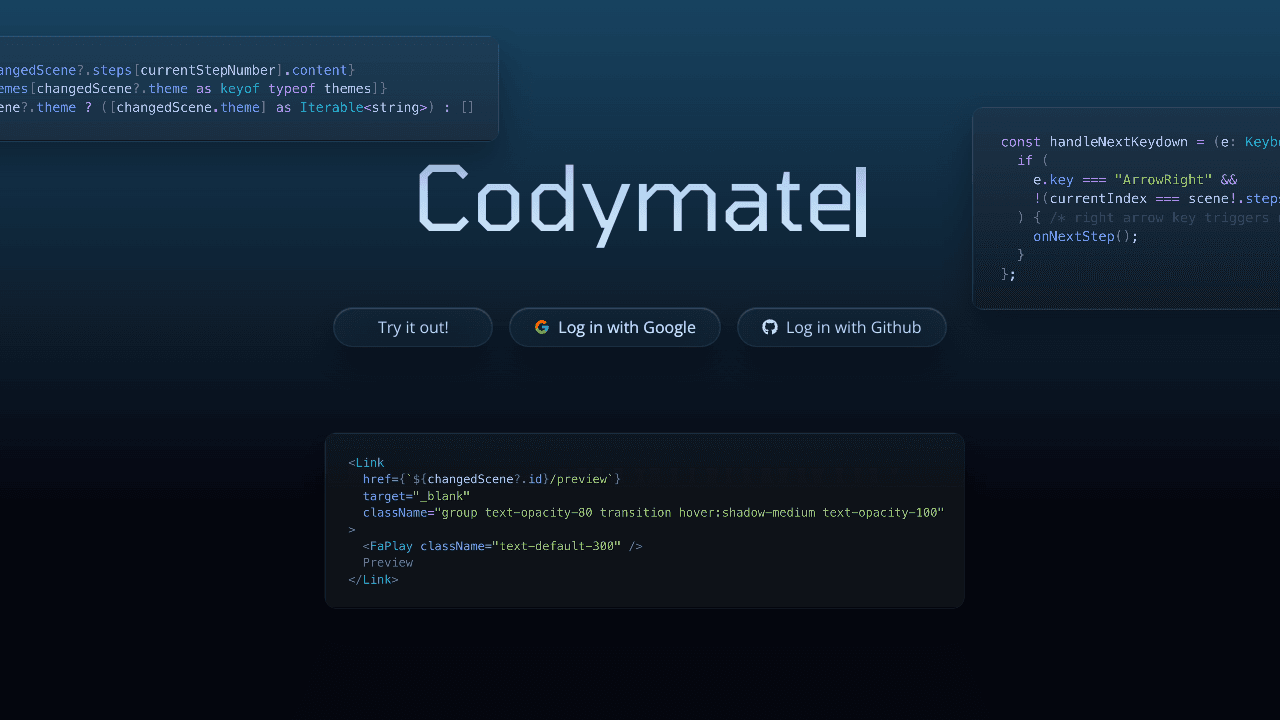1280x720 pixels.
Task: Click the text cursor caret after Codymate
Action: [x=863, y=203]
